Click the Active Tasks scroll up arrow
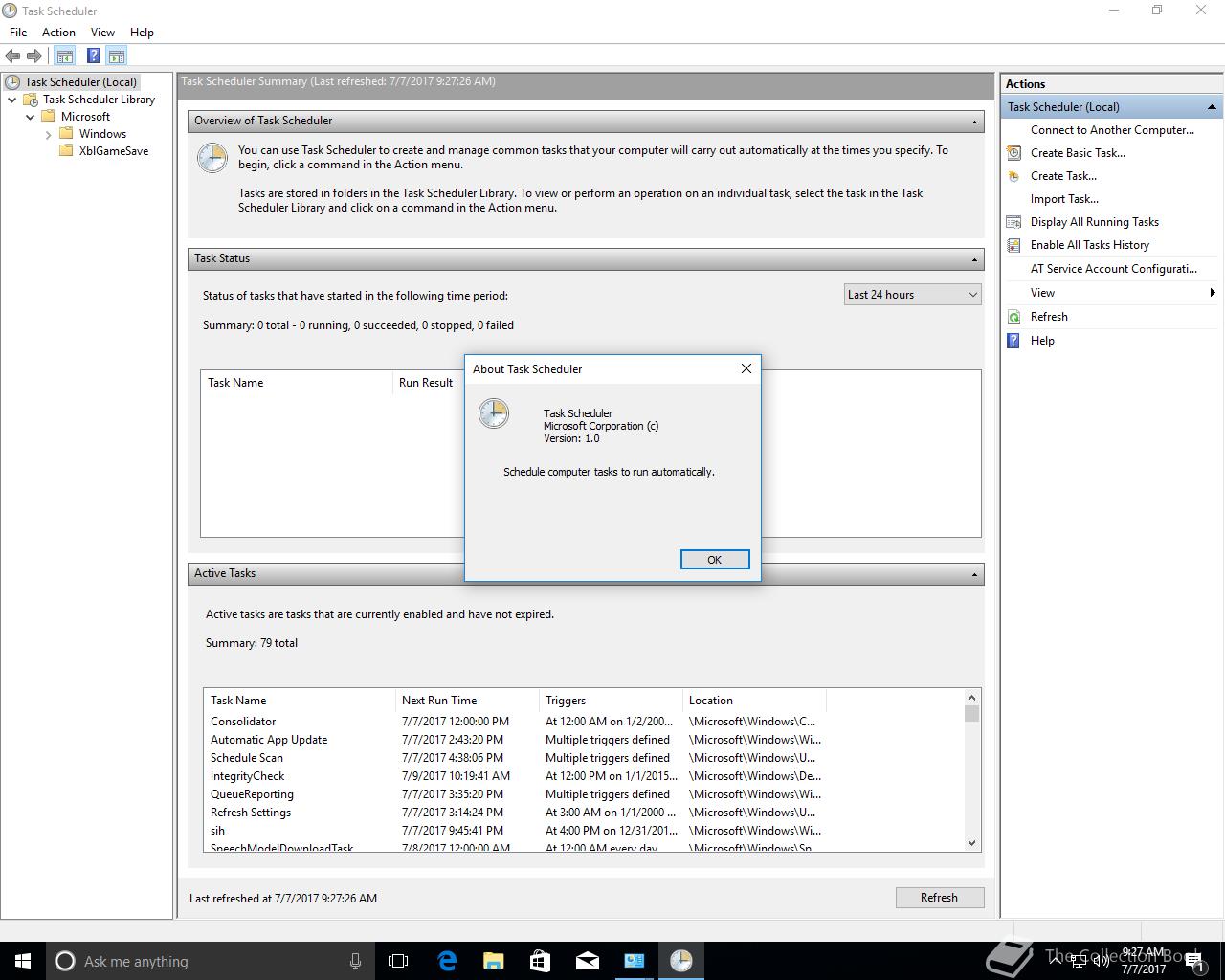The height and width of the screenshot is (980, 1225). [972, 698]
